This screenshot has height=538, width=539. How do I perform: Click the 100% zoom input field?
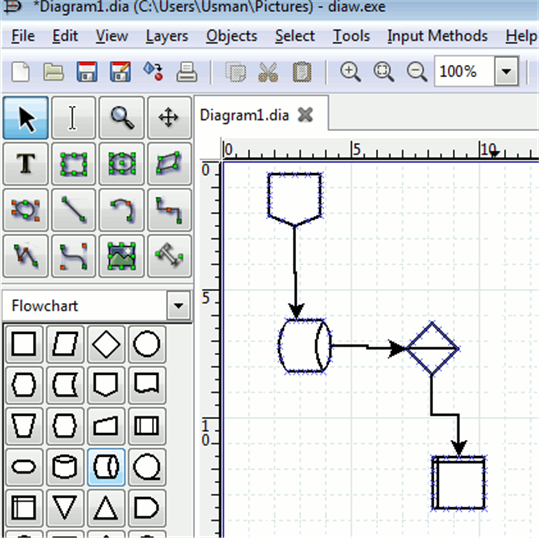point(464,72)
